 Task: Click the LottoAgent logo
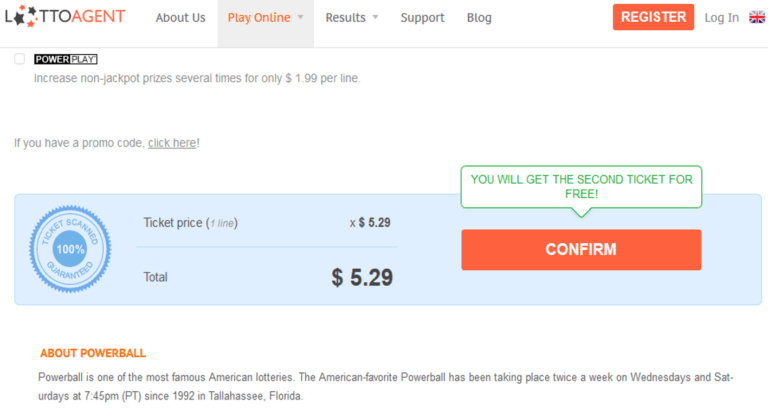(65, 17)
